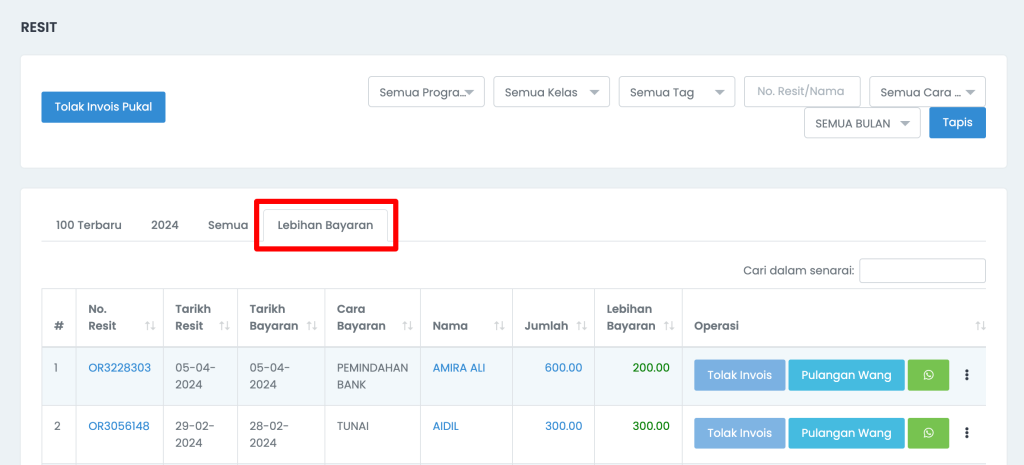Screen dimensions: 1024x465
Task: Switch to the 100 Terbaru tab
Action: coord(89,225)
